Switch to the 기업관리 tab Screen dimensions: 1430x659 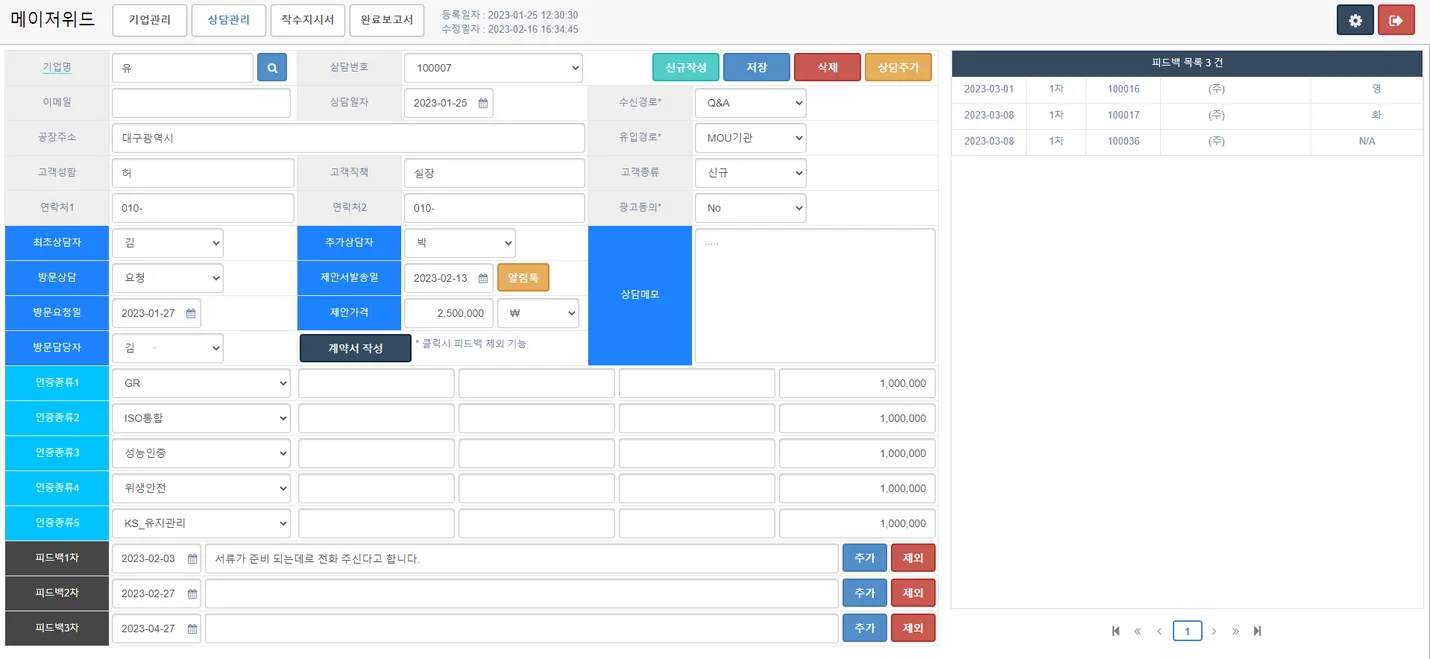(149, 20)
